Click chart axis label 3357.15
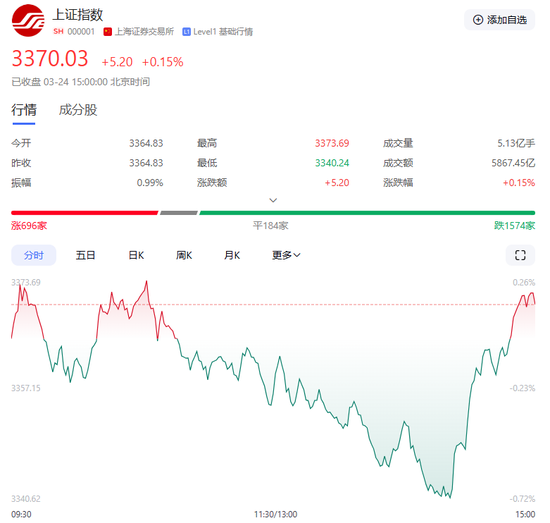The image size is (550, 523). [26, 388]
